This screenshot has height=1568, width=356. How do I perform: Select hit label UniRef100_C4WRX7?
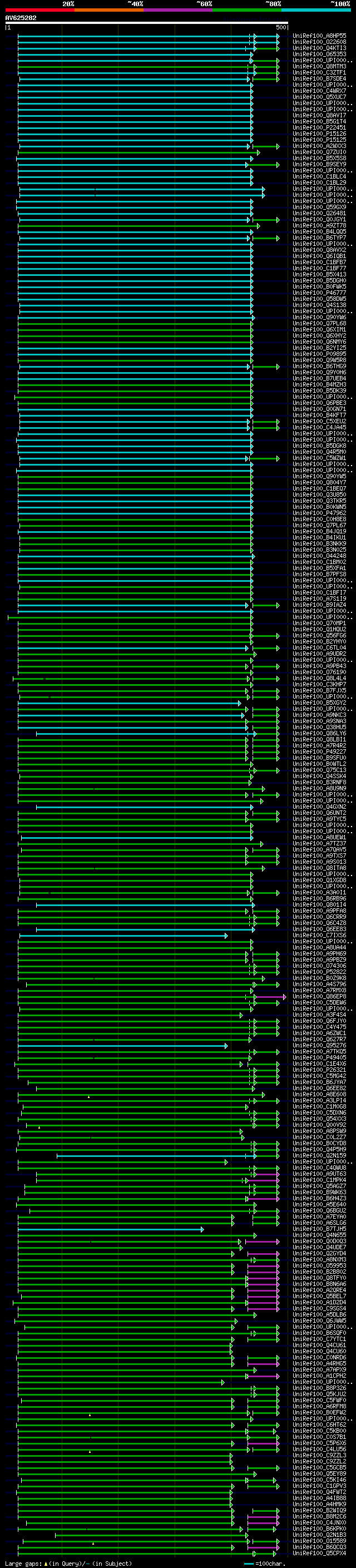[319, 91]
